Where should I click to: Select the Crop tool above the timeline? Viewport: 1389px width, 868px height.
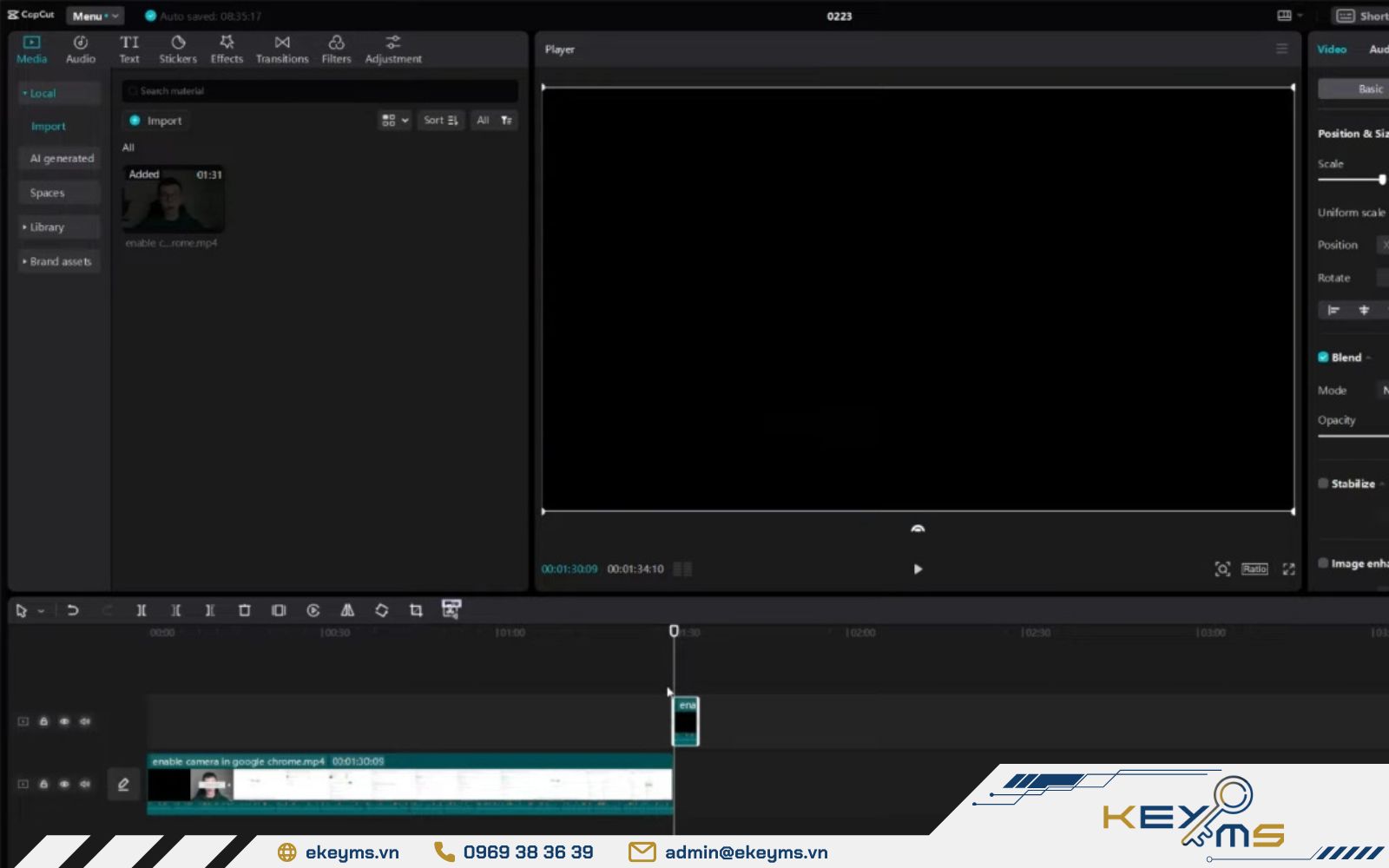pos(416,610)
